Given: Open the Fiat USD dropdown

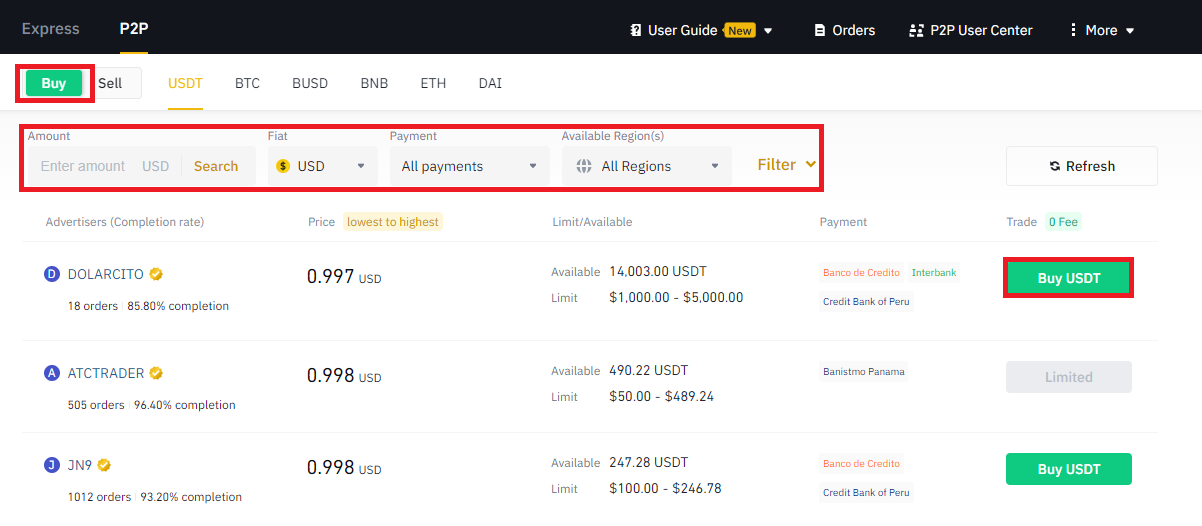Looking at the screenshot, I should [x=323, y=166].
